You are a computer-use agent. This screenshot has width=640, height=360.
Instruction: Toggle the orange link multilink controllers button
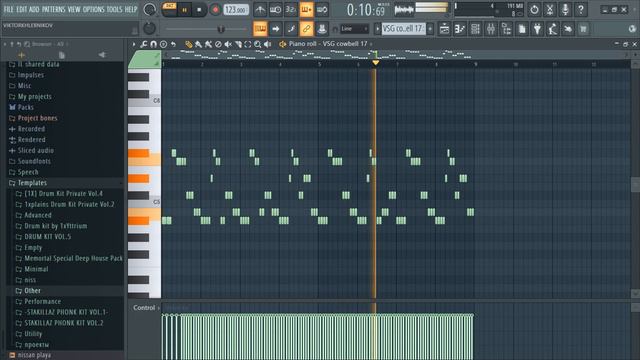pyautogui.click(x=306, y=29)
